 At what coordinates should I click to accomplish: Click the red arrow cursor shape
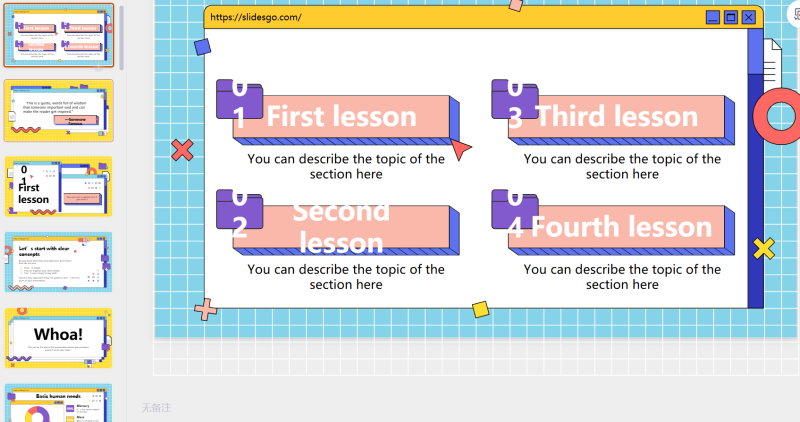tap(461, 148)
